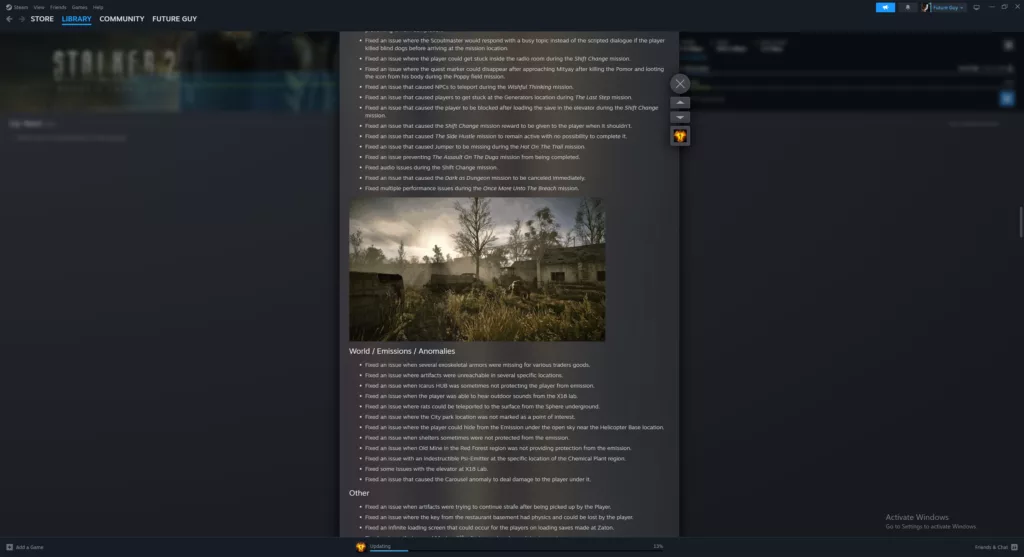Click the Carousel anomaly fix line
Viewport: 1024px width, 557px height.
pyautogui.click(x=477, y=479)
